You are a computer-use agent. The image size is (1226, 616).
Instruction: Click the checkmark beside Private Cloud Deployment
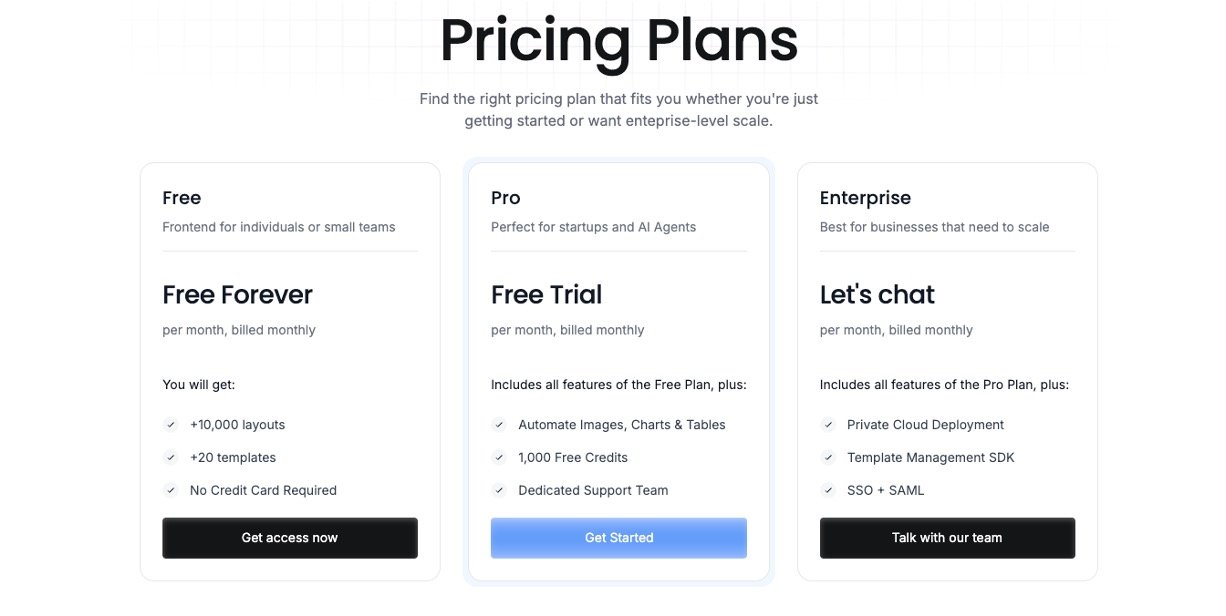[828, 425]
